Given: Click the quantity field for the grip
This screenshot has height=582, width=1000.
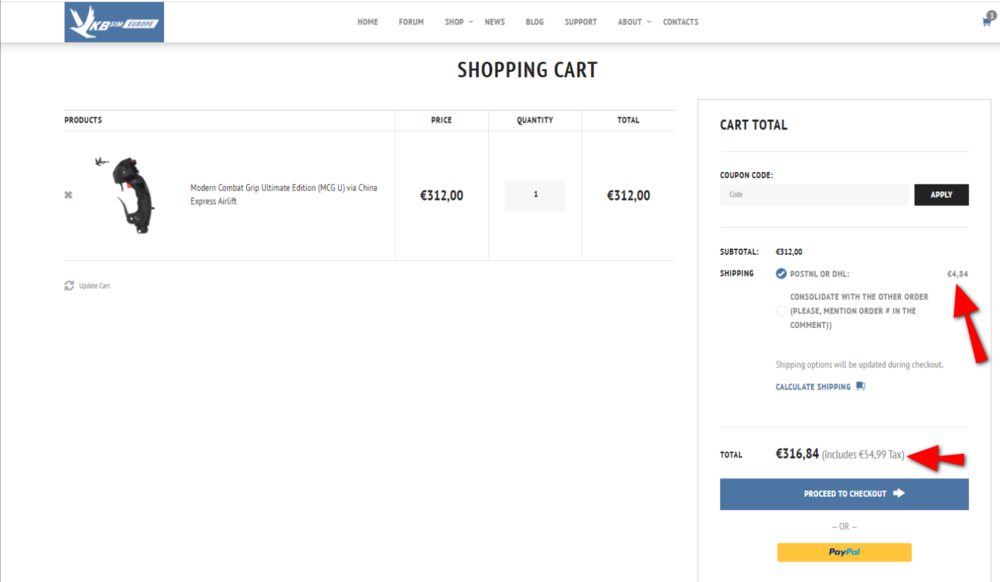Looking at the screenshot, I should pyautogui.click(x=535, y=195).
